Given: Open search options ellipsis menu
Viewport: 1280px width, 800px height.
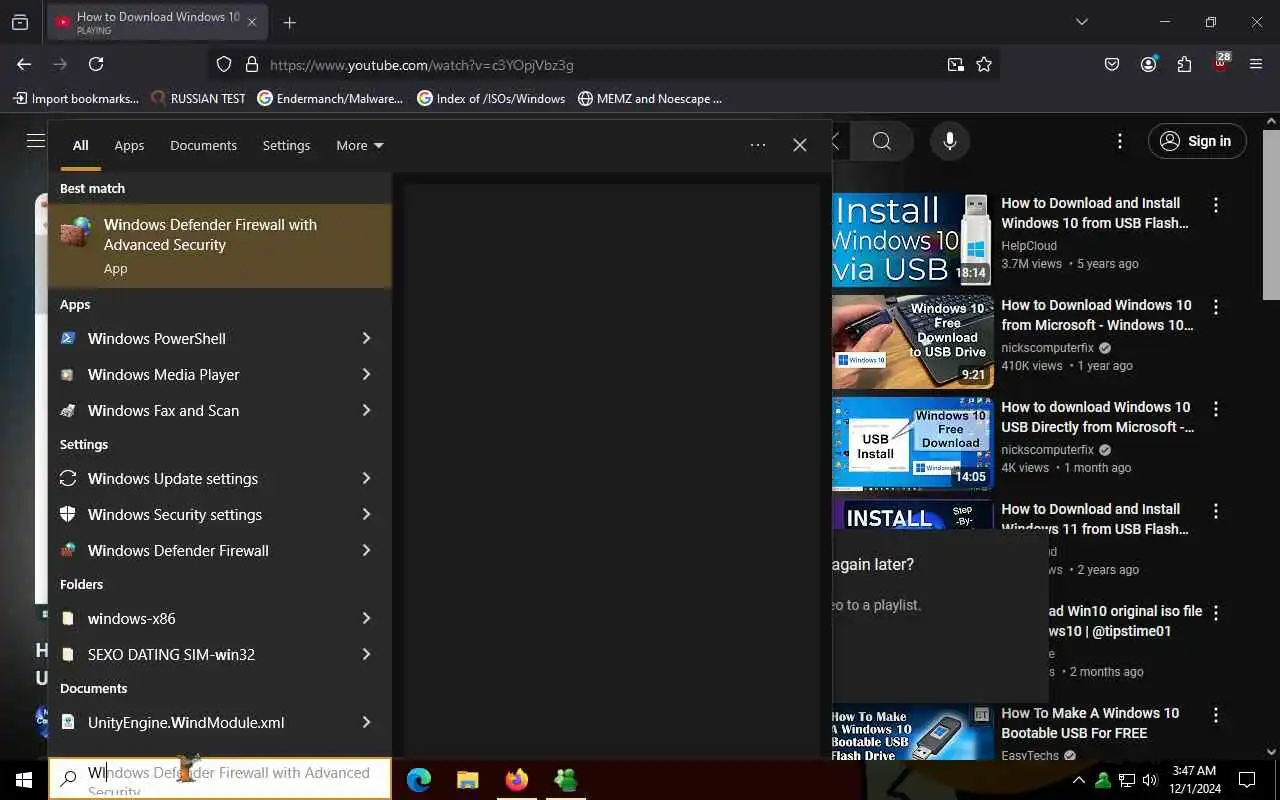Looking at the screenshot, I should pos(758,145).
